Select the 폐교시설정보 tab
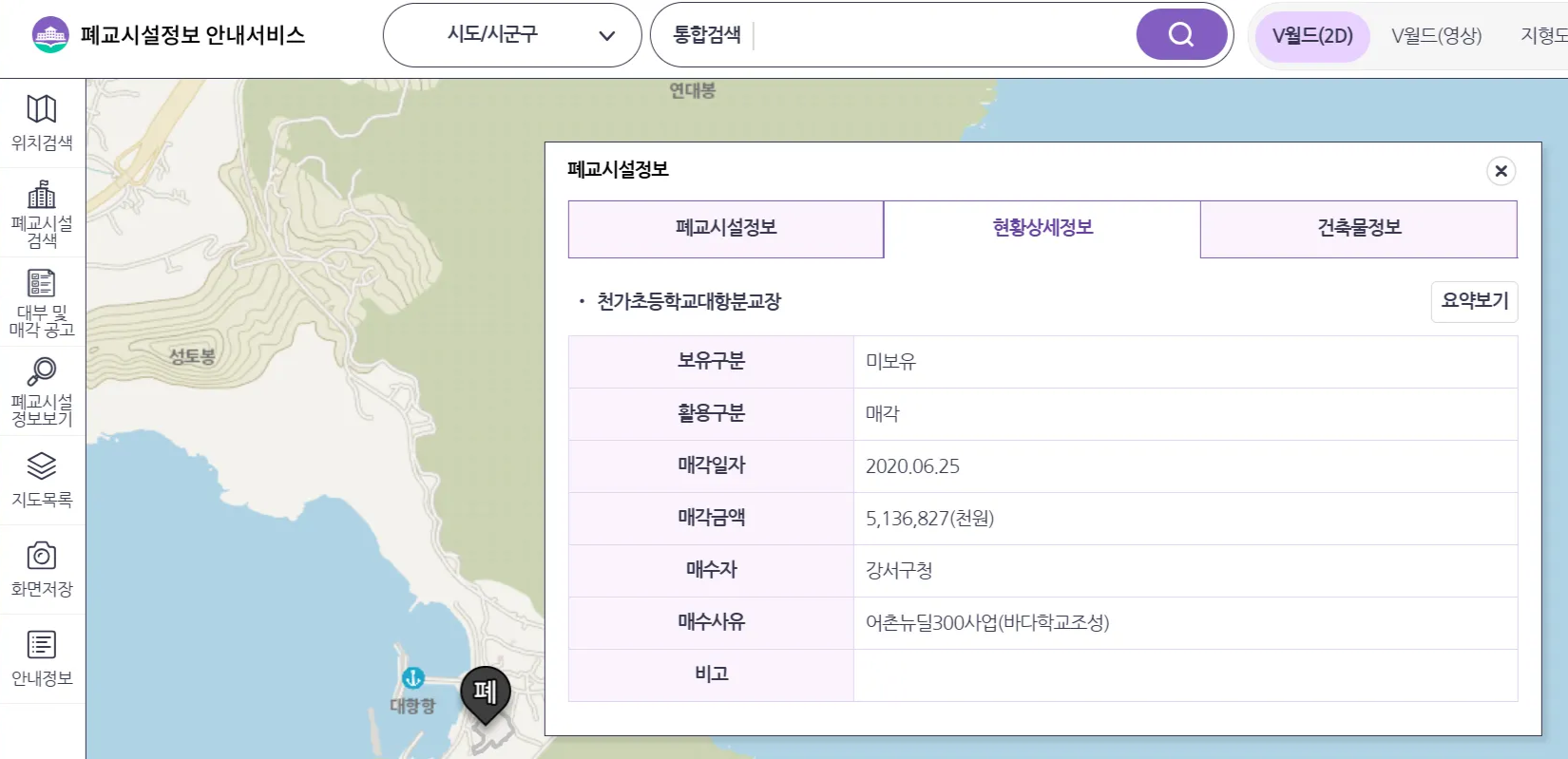Screen dimensions: 1568x759 click(726, 229)
